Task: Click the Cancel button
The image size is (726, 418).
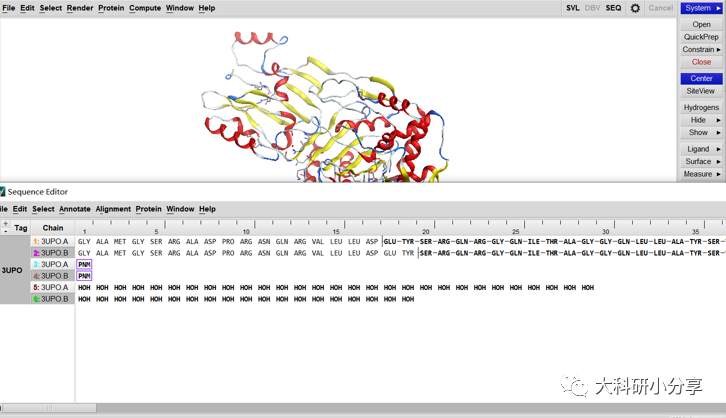Action: [661, 8]
